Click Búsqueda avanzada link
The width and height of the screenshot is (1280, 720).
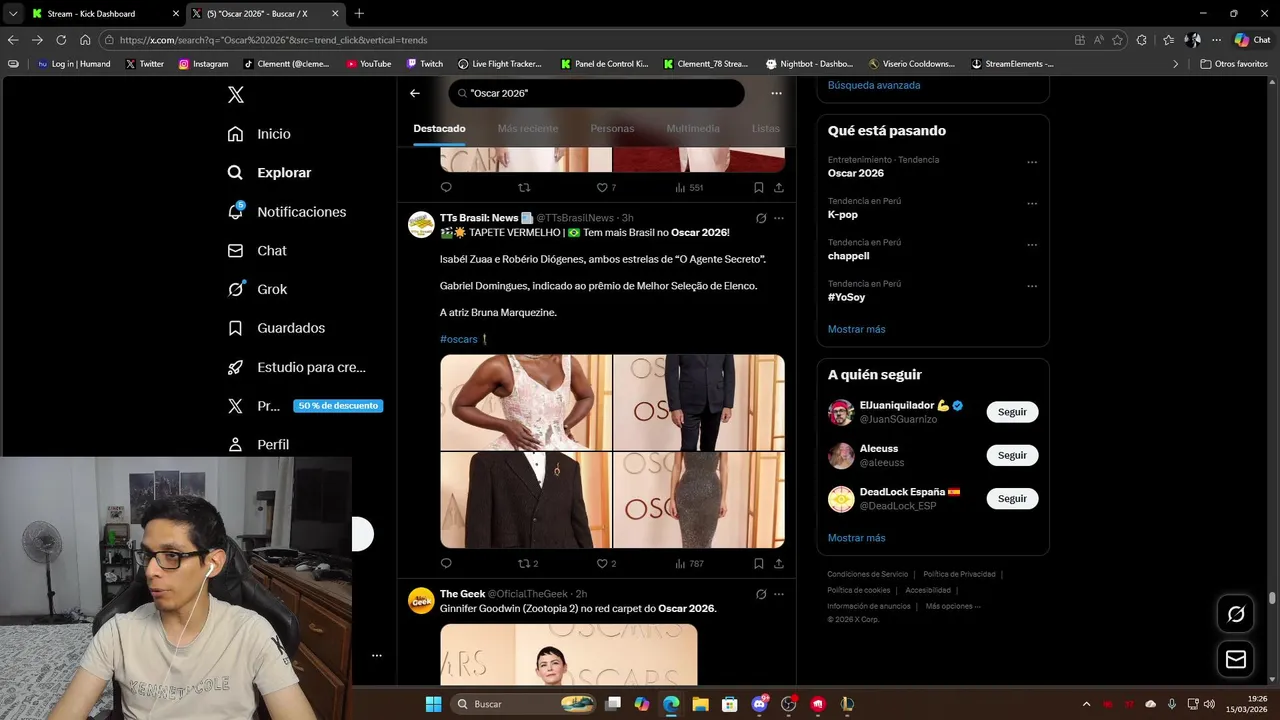click(874, 85)
